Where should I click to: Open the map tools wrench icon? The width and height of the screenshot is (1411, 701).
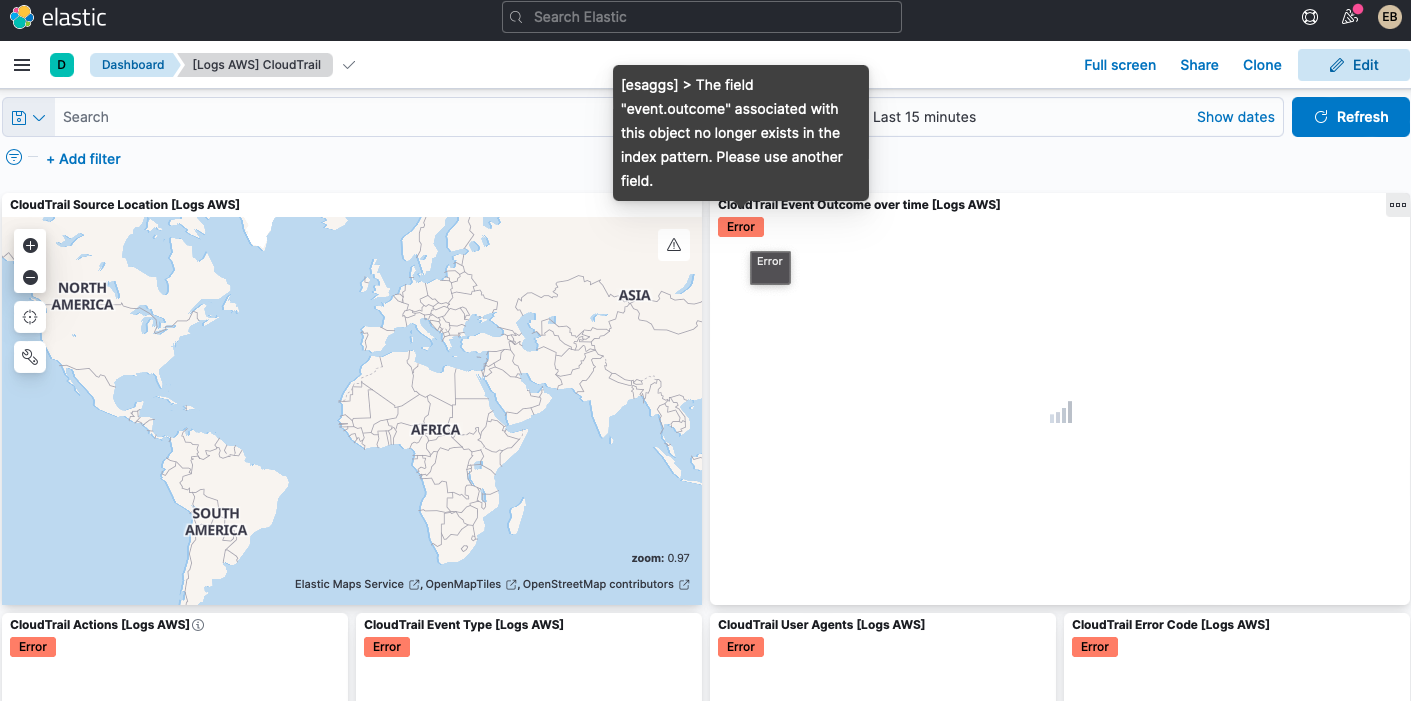click(30, 357)
